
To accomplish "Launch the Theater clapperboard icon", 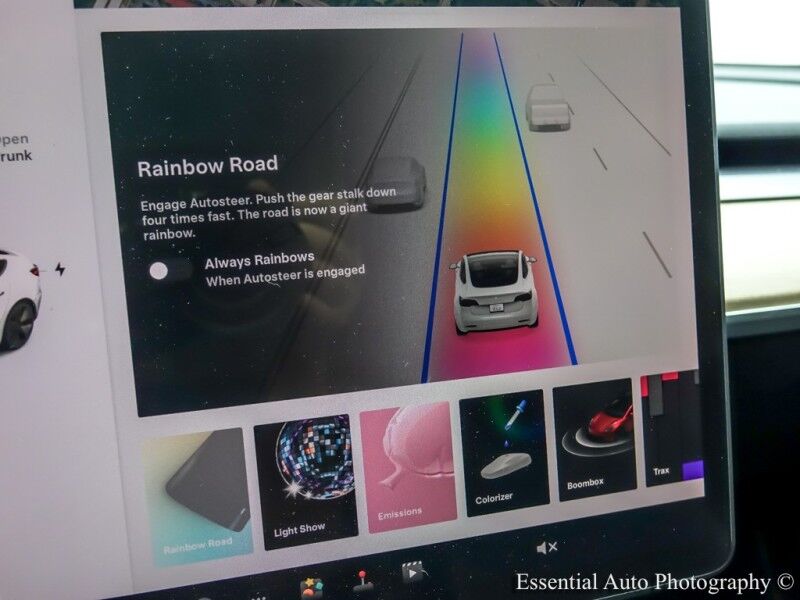I will [x=412, y=573].
